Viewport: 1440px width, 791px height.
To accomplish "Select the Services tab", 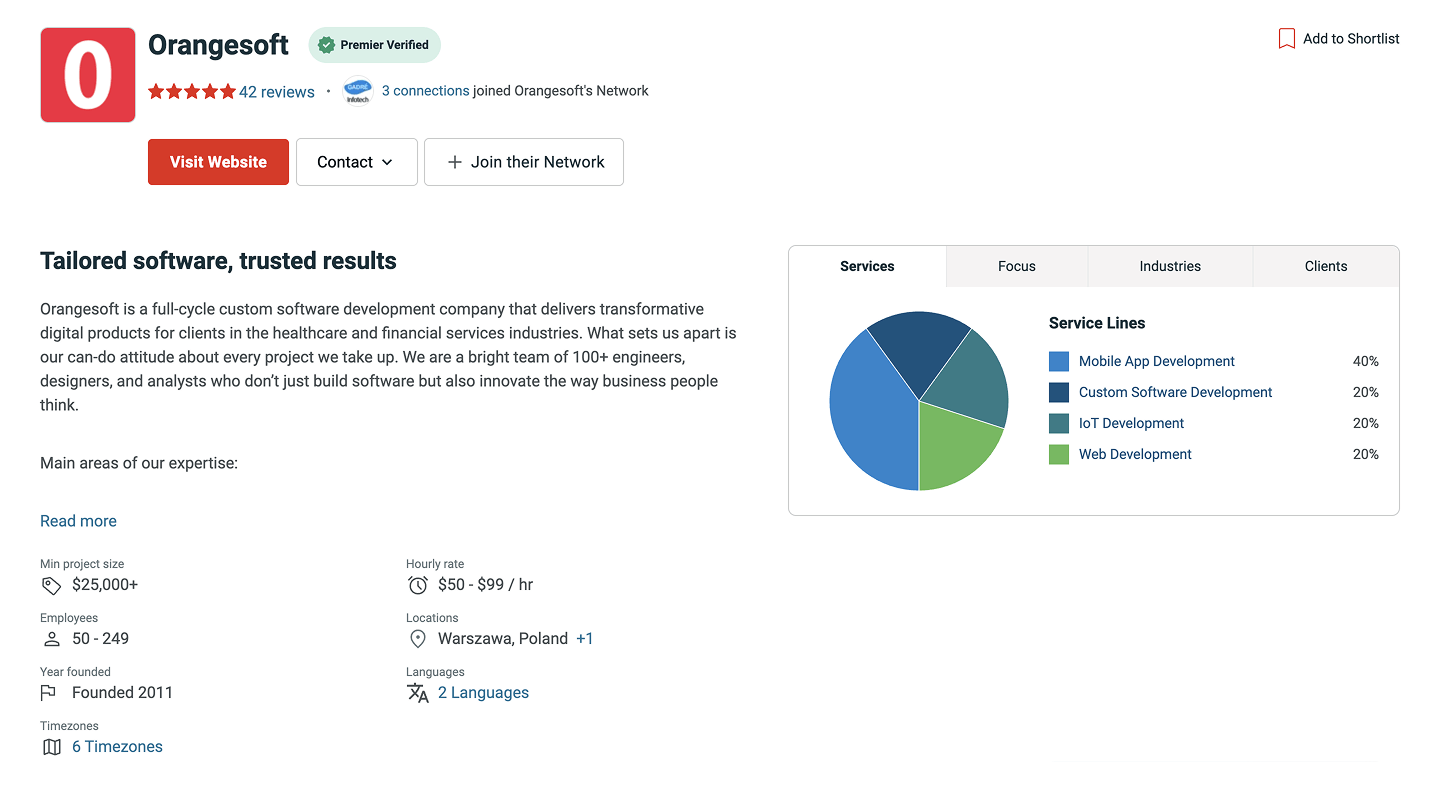I will (867, 266).
